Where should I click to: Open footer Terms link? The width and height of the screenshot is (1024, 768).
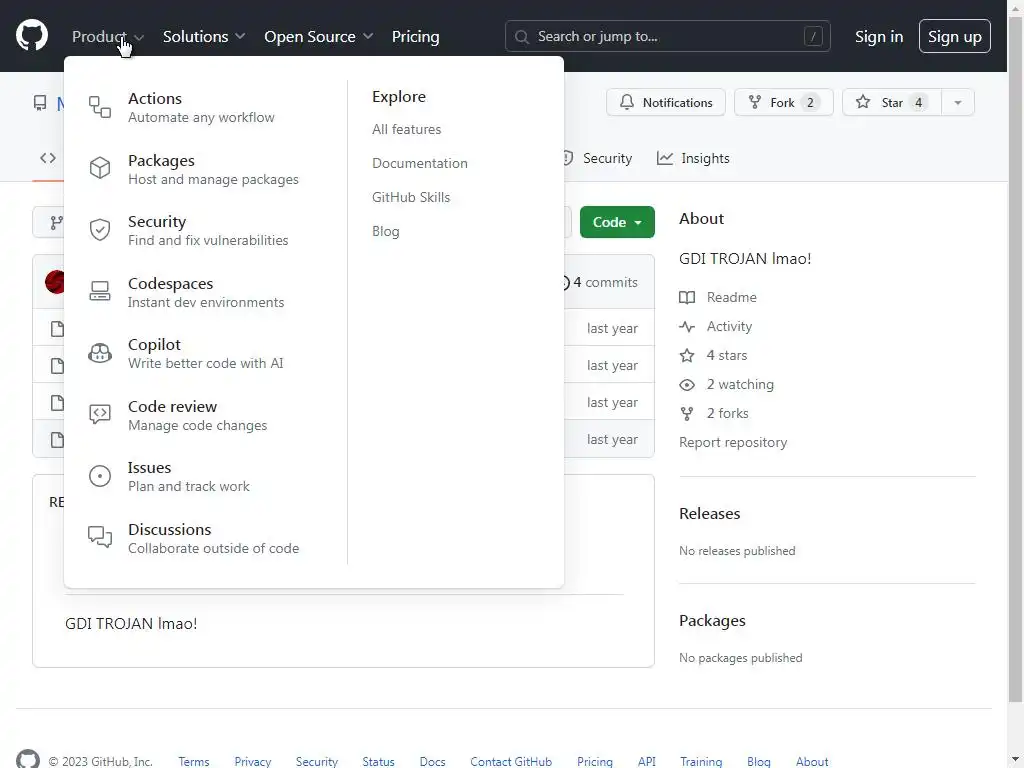[x=193, y=761]
